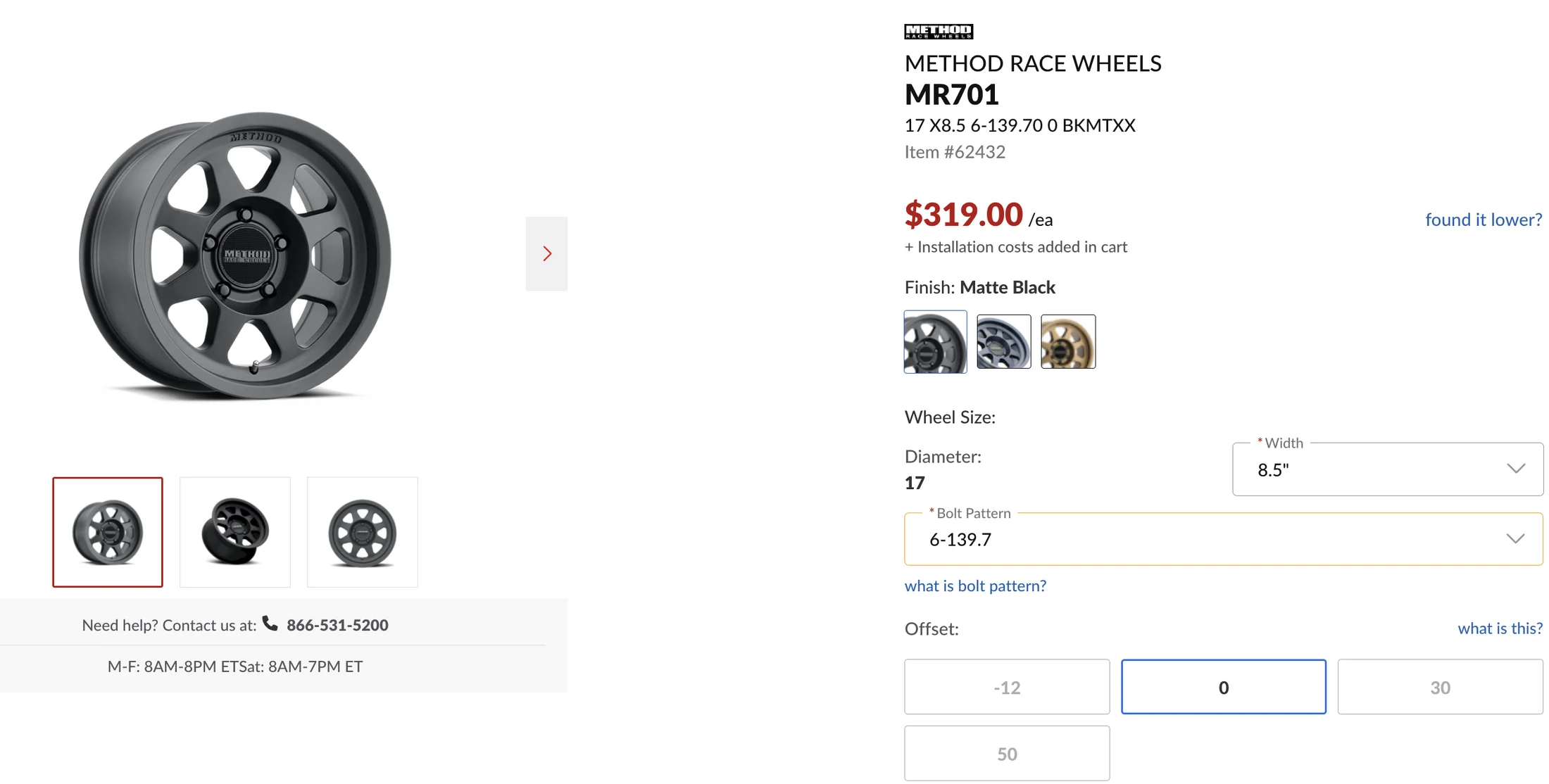Click the 'found it lower?' link
Viewport: 1549px width, 784px height.
[1484, 220]
